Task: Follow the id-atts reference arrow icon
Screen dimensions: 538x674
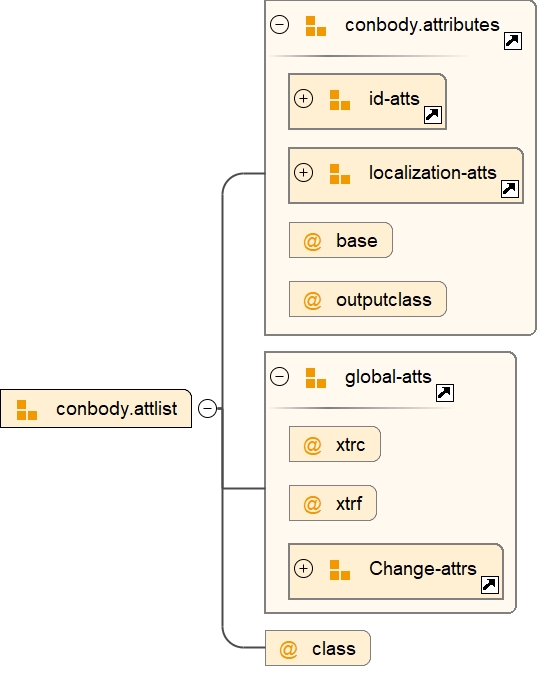Action: point(433,115)
